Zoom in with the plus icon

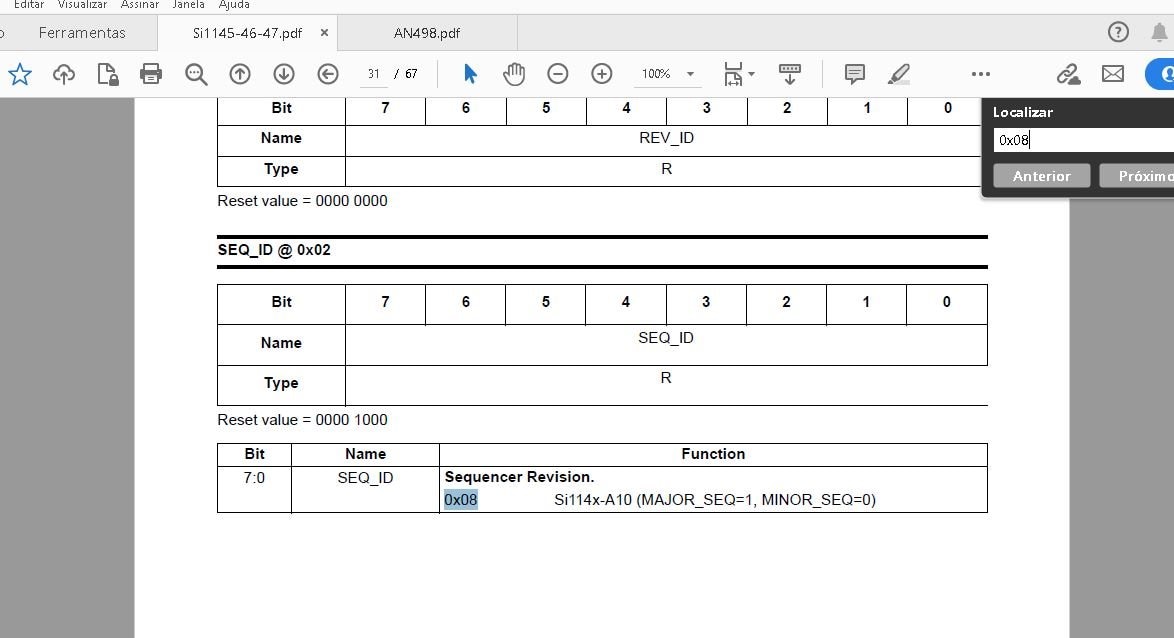(602, 73)
